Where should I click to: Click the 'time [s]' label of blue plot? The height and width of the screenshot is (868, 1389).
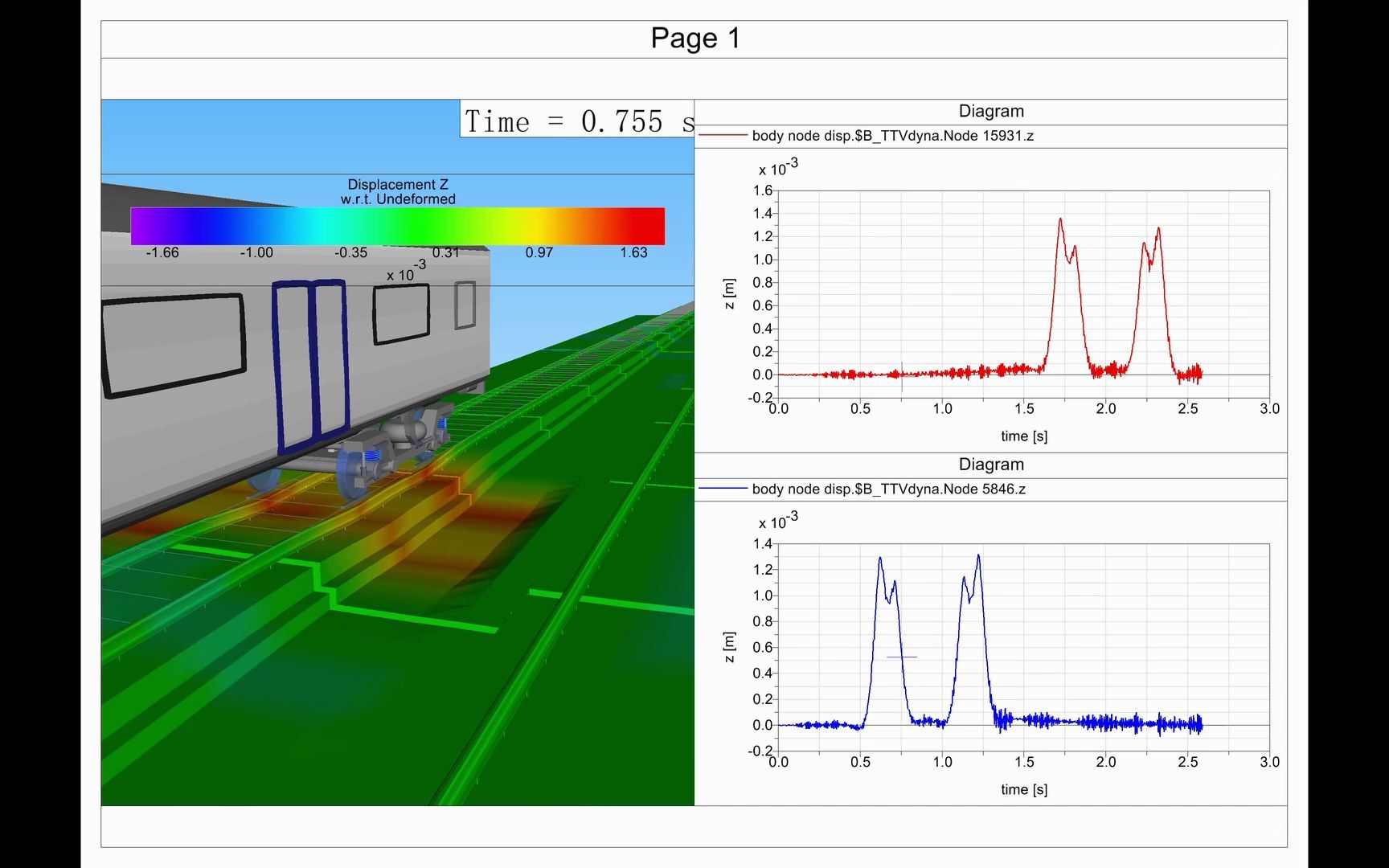pos(1024,789)
